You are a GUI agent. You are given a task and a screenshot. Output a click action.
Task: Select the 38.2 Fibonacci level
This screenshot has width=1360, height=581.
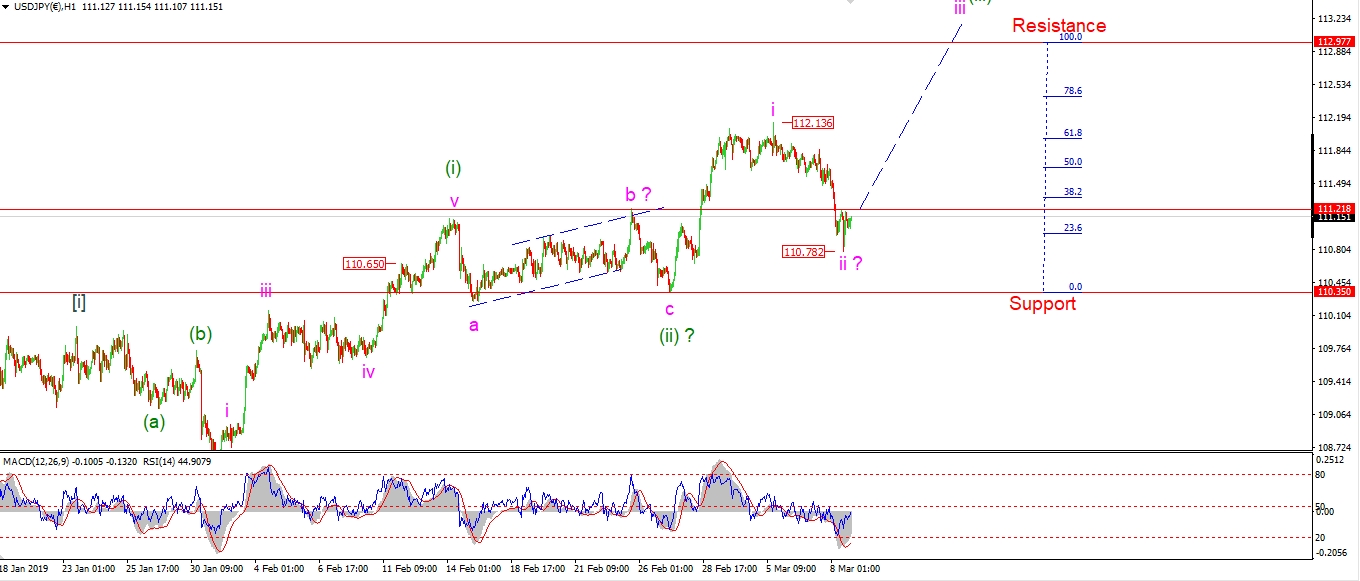point(1072,192)
